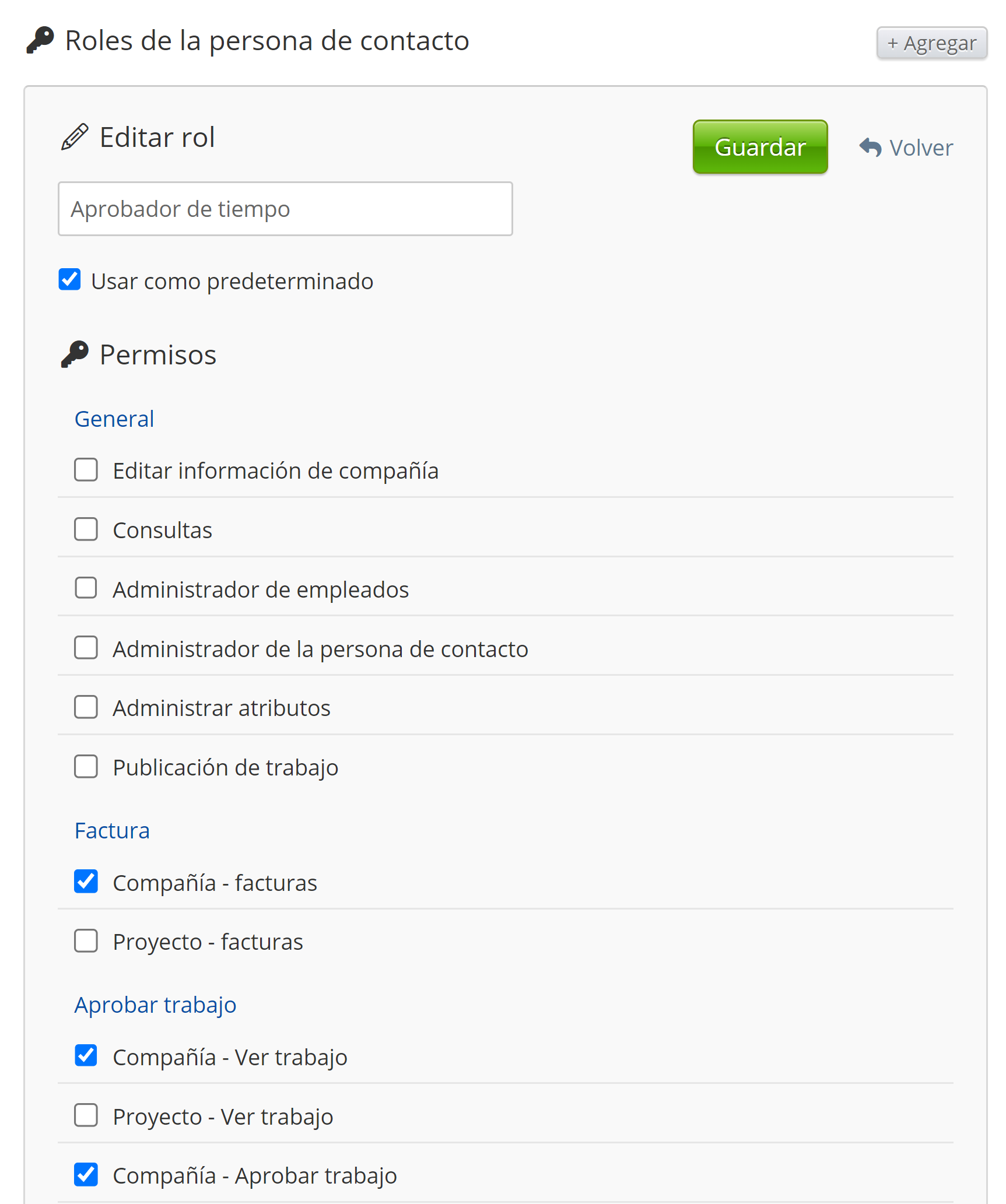Check the Administrar atributos option

click(86, 707)
